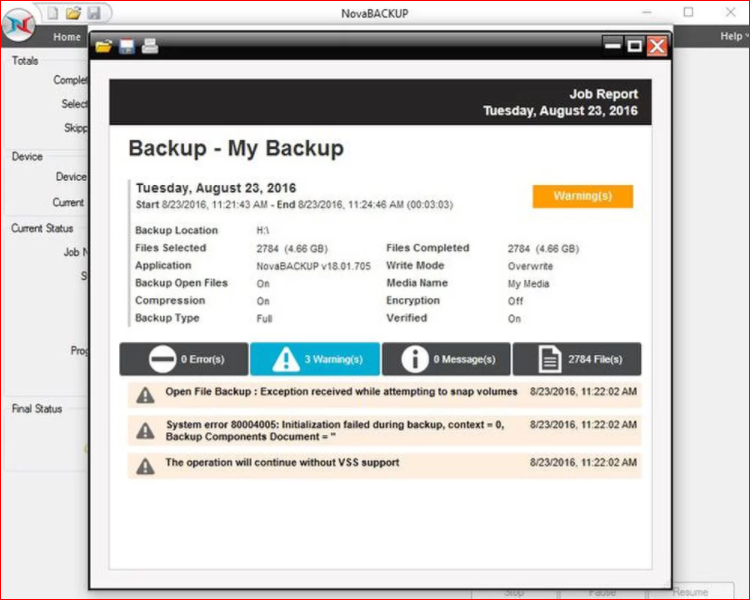Click the 'Job Report' header title
The width and height of the screenshot is (750, 600).
coord(604,94)
